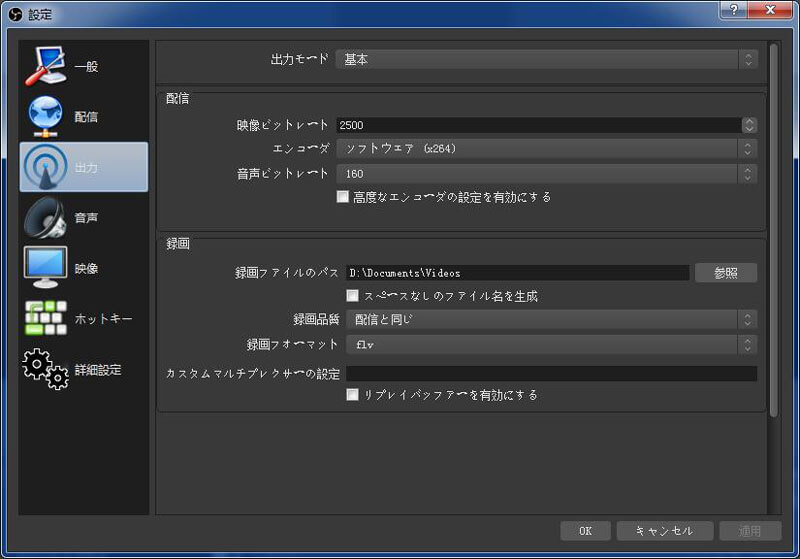800x559 pixels.
Task: Close the 設定 window
Action: click(770, 9)
